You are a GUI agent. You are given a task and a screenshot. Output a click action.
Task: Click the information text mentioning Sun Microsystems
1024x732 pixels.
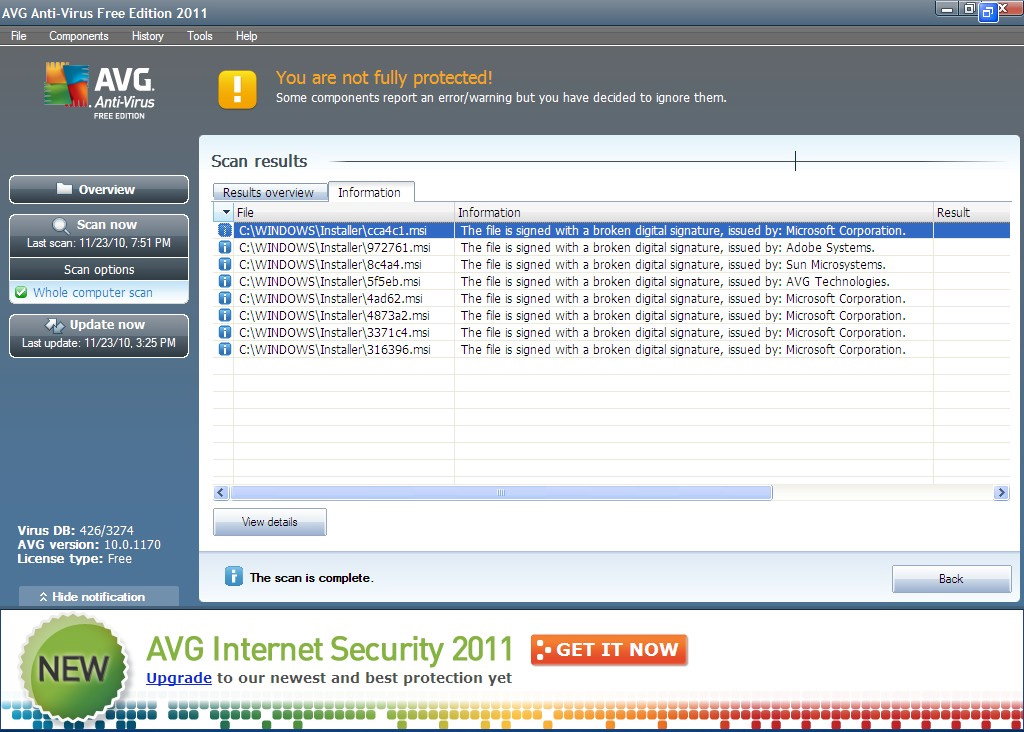673,264
